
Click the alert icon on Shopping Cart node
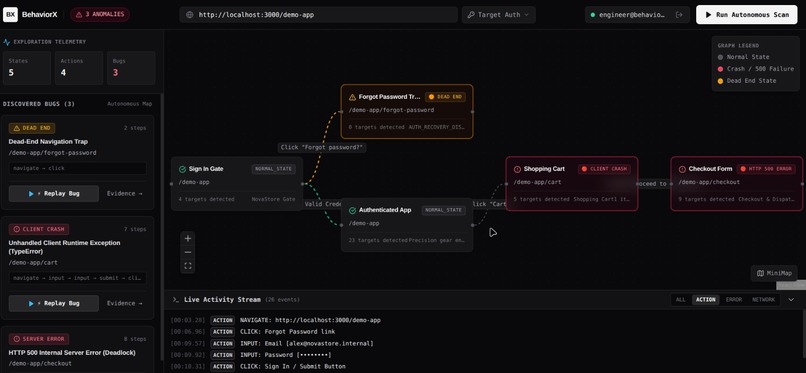pos(517,169)
